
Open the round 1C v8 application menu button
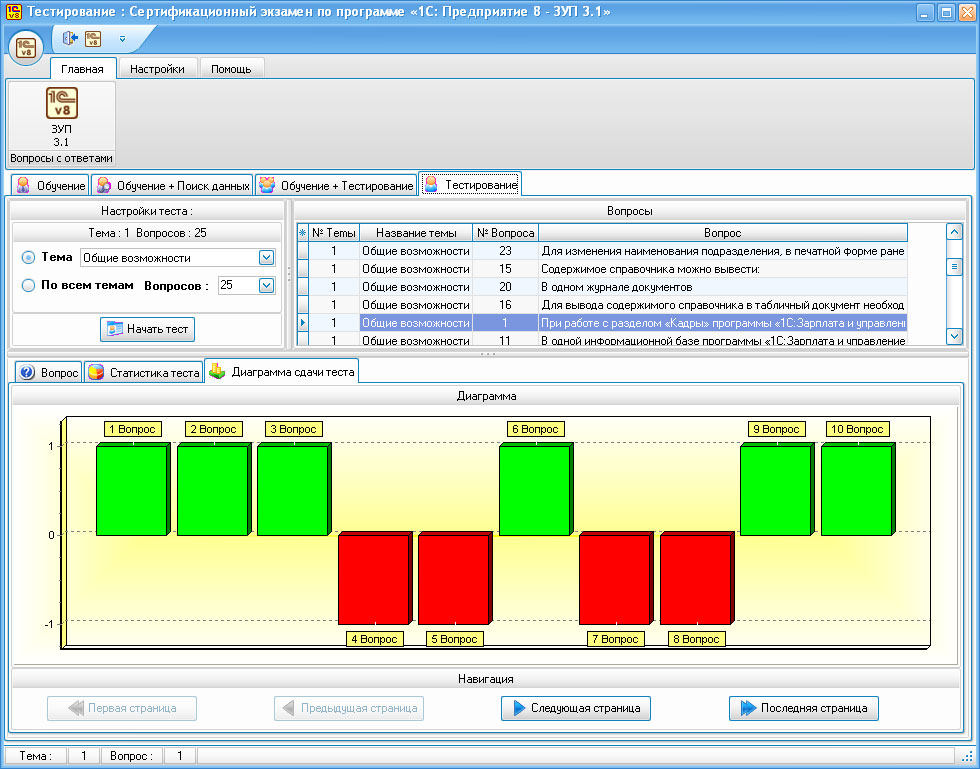pyautogui.click(x=26, y=48)
